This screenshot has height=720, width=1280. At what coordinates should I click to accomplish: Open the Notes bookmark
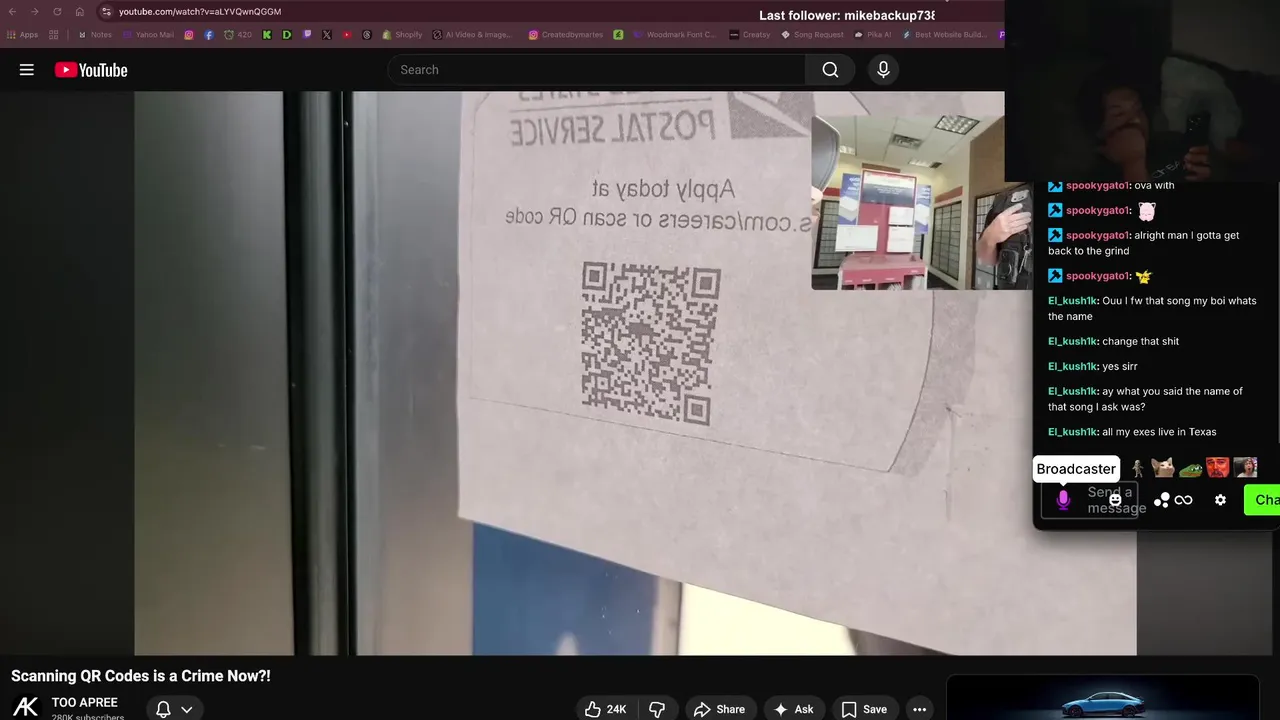coord(95,35)
